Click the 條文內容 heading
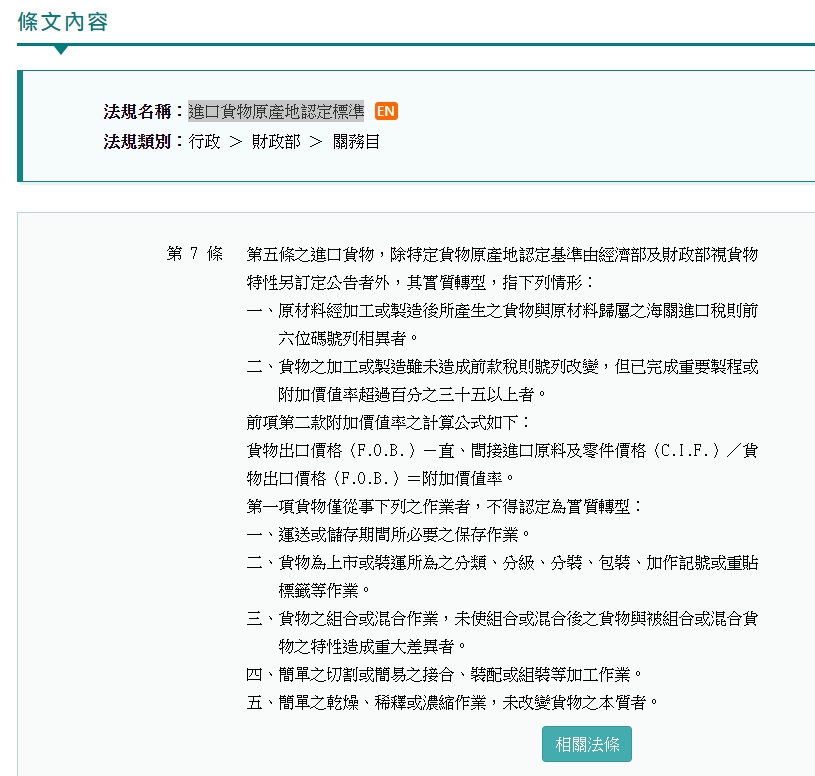This screenshot has height=776, width=815. coord(62,22)
